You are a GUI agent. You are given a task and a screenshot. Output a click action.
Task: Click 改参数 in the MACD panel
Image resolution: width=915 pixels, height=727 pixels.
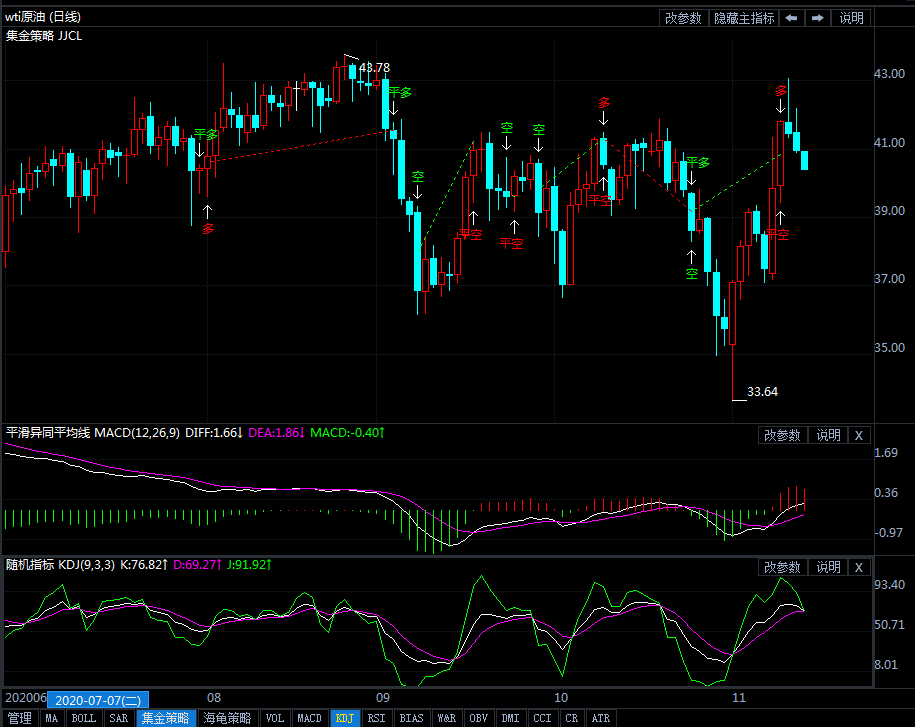pos(782,435)
